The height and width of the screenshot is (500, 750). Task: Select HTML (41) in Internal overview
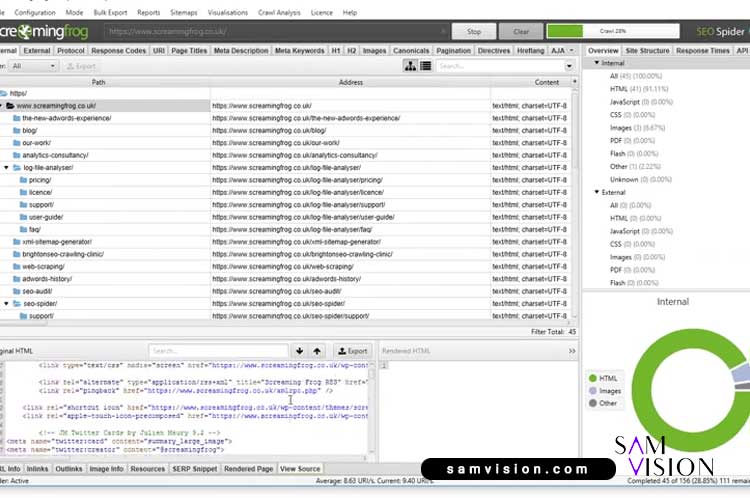coord(639,89)
